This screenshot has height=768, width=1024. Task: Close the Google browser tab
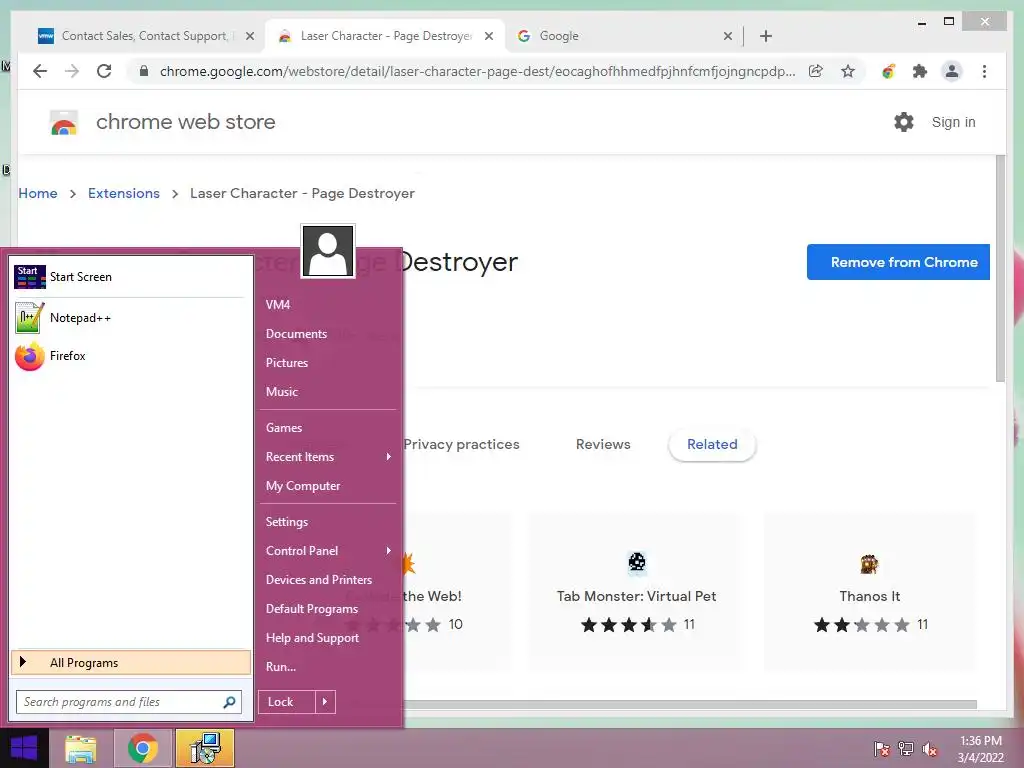[x=728, y=36]
